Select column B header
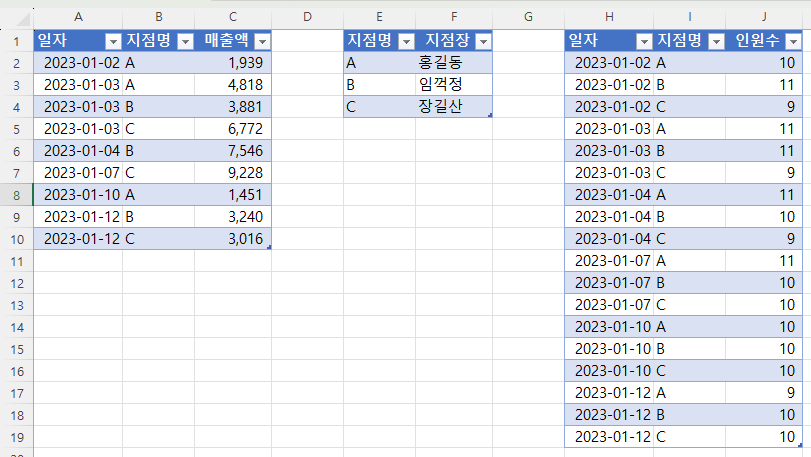This screenshot has height=457, width=811. pyautogui.click(x=159, y=17)
